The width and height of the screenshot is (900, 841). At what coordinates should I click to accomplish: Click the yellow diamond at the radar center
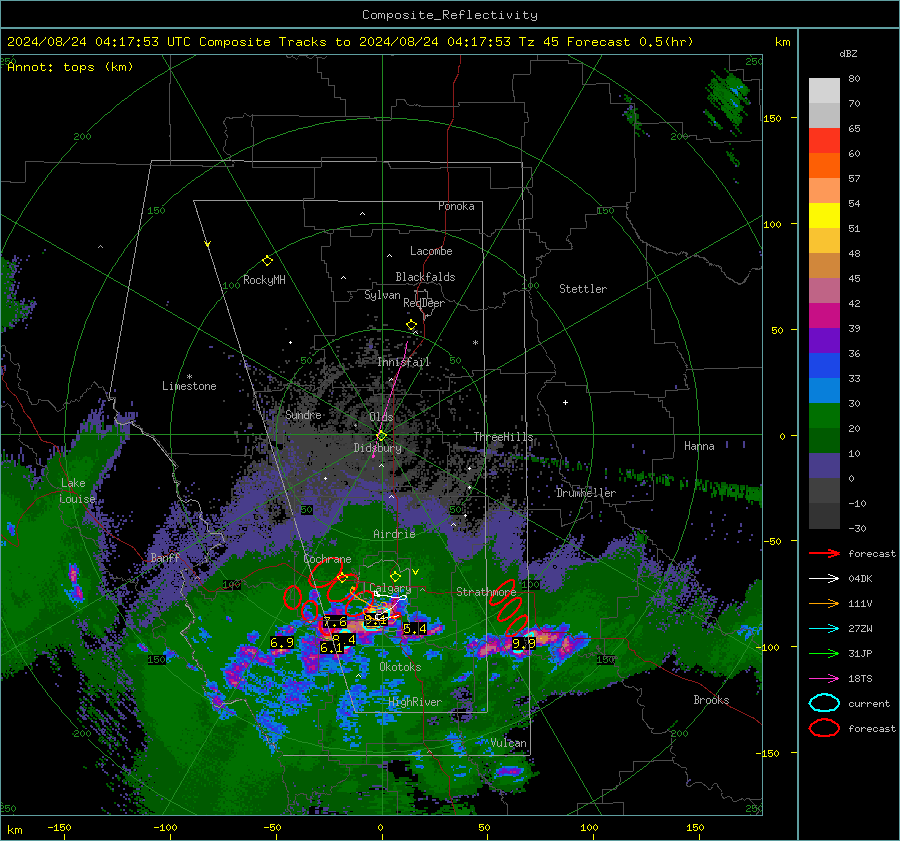tap(381, 436)
